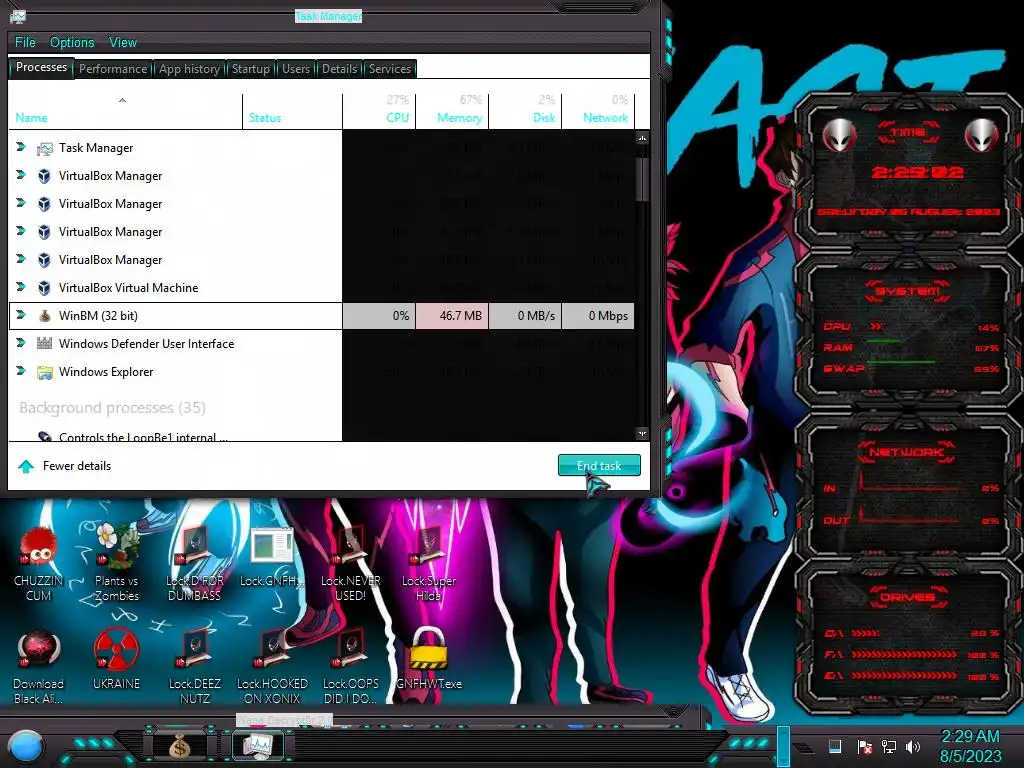
Task: Click the network tray icon
Action: tap(889, 747)
